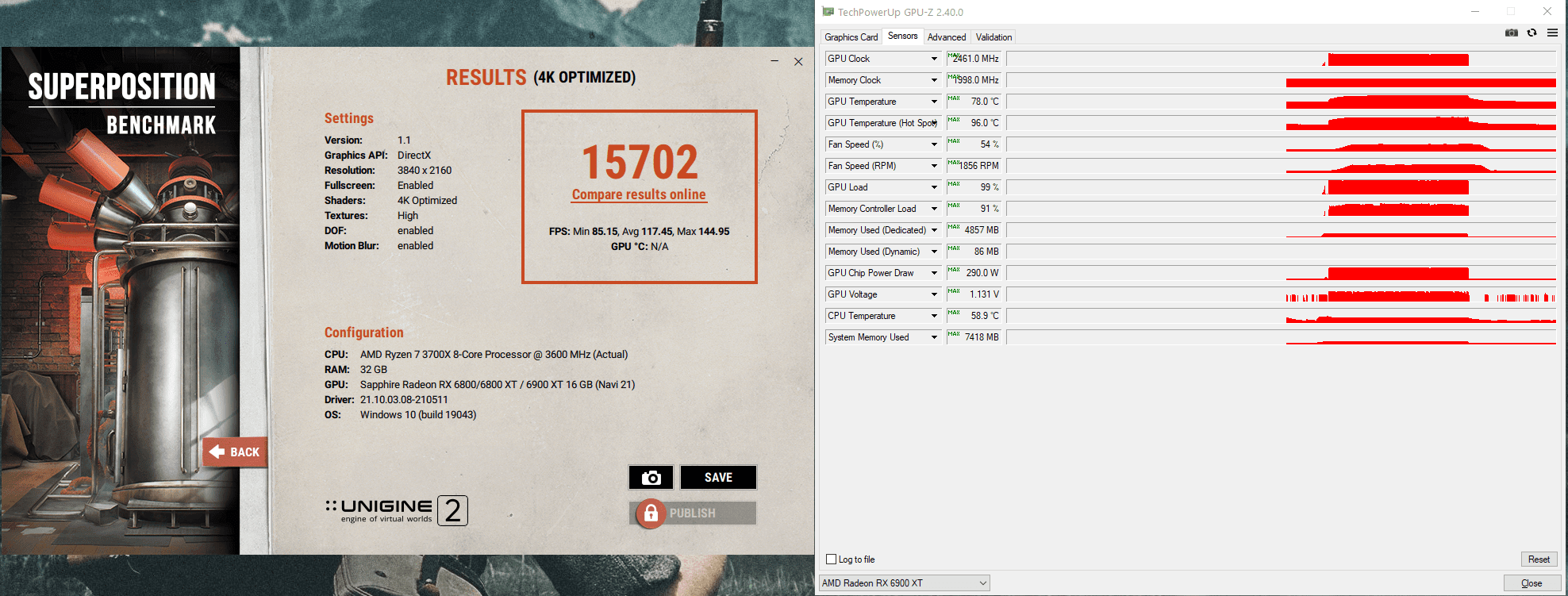Click the 15702 benchmark score

click(640, 162)
